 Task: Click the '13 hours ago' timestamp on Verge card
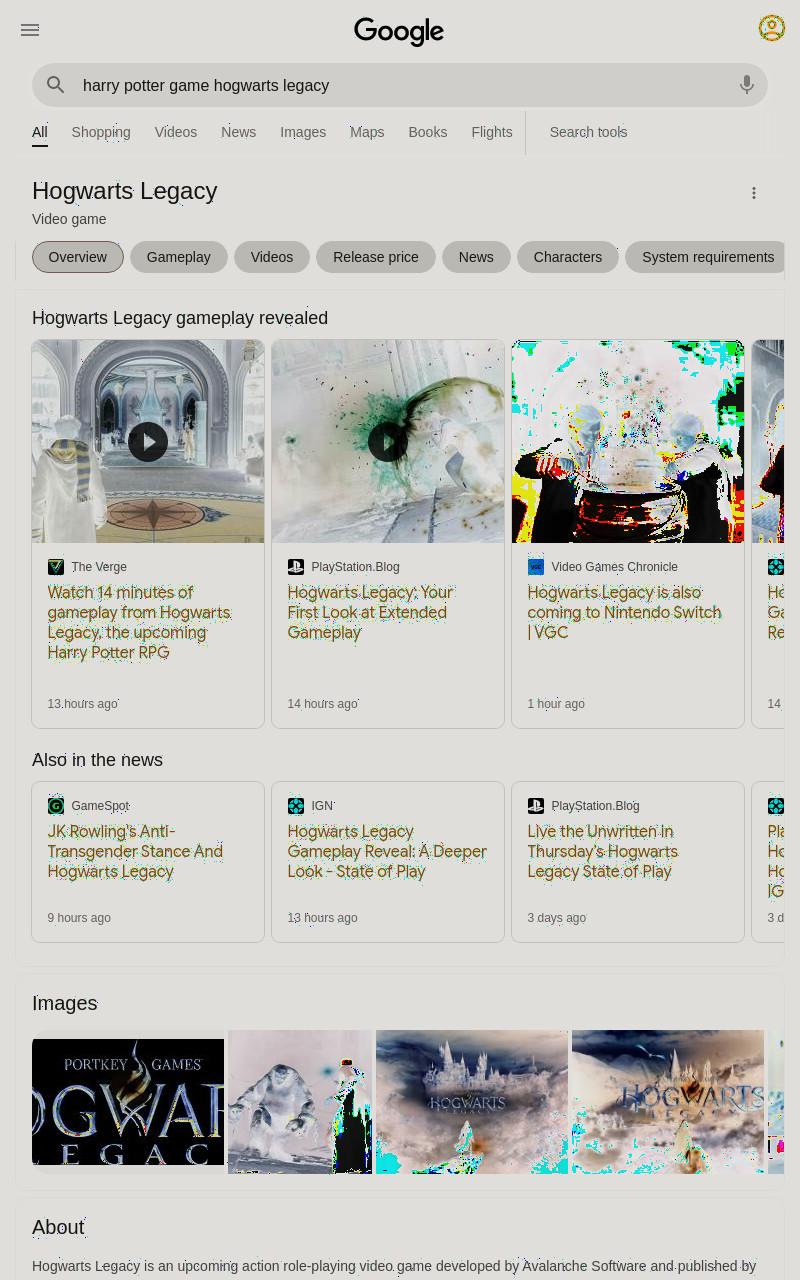83,704
